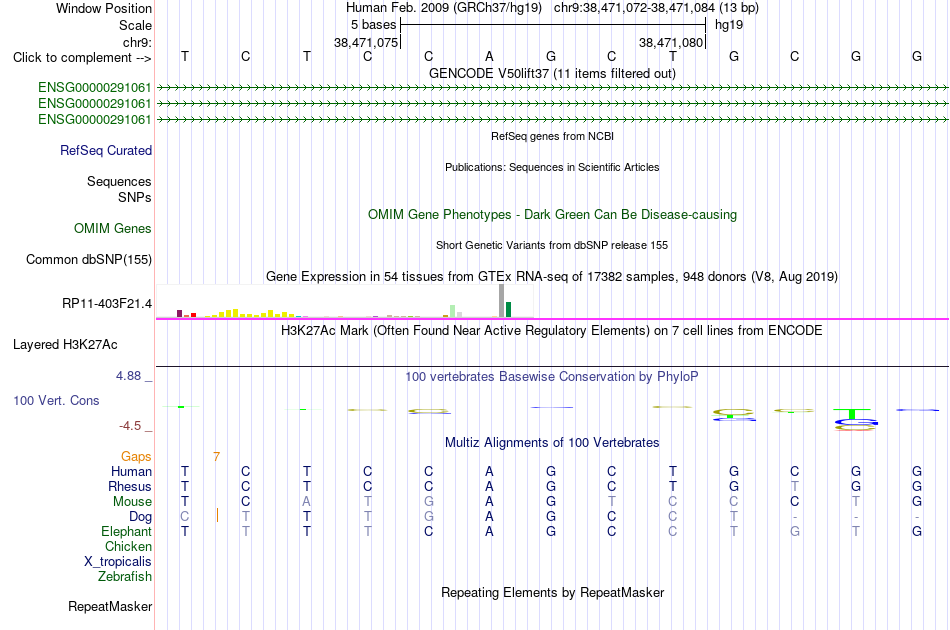Click the orange gap count 7

(216, 456)
